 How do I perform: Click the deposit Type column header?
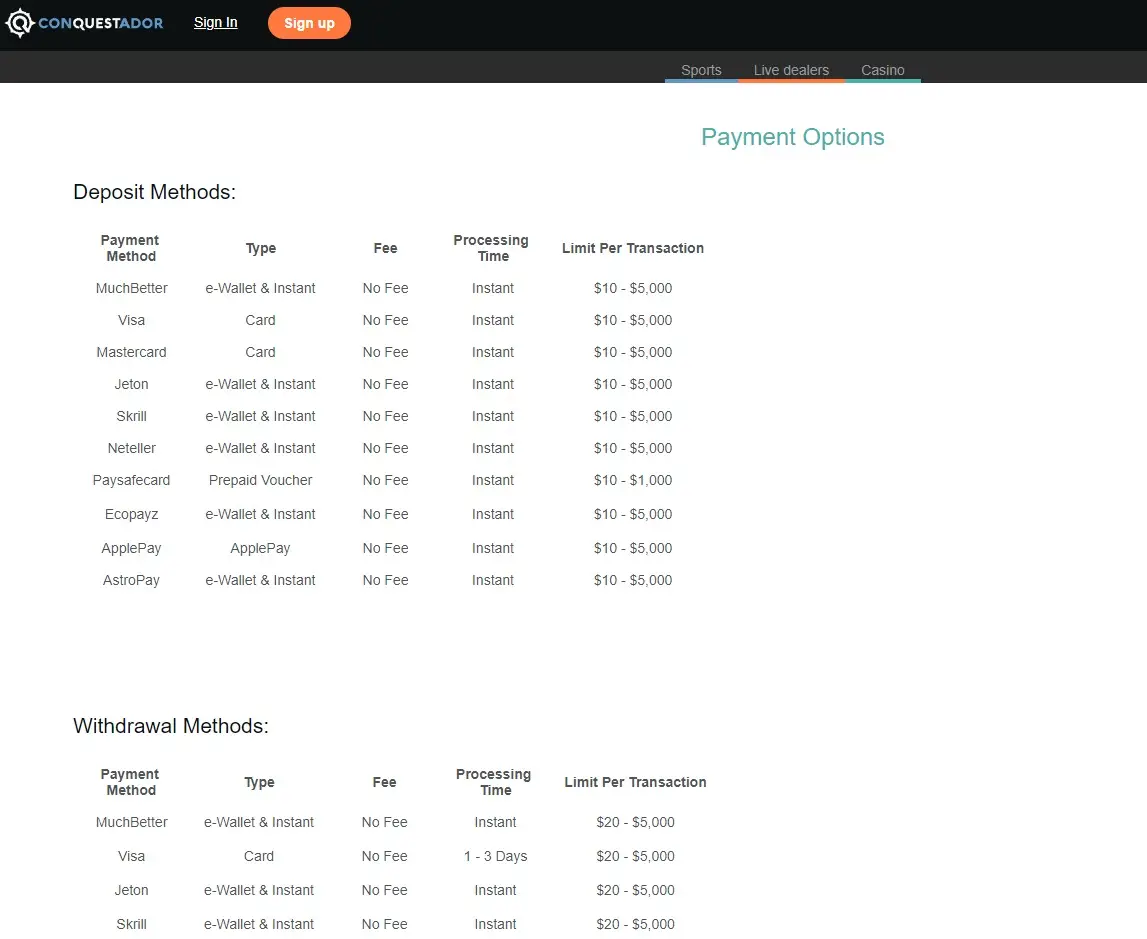(260, 248)
